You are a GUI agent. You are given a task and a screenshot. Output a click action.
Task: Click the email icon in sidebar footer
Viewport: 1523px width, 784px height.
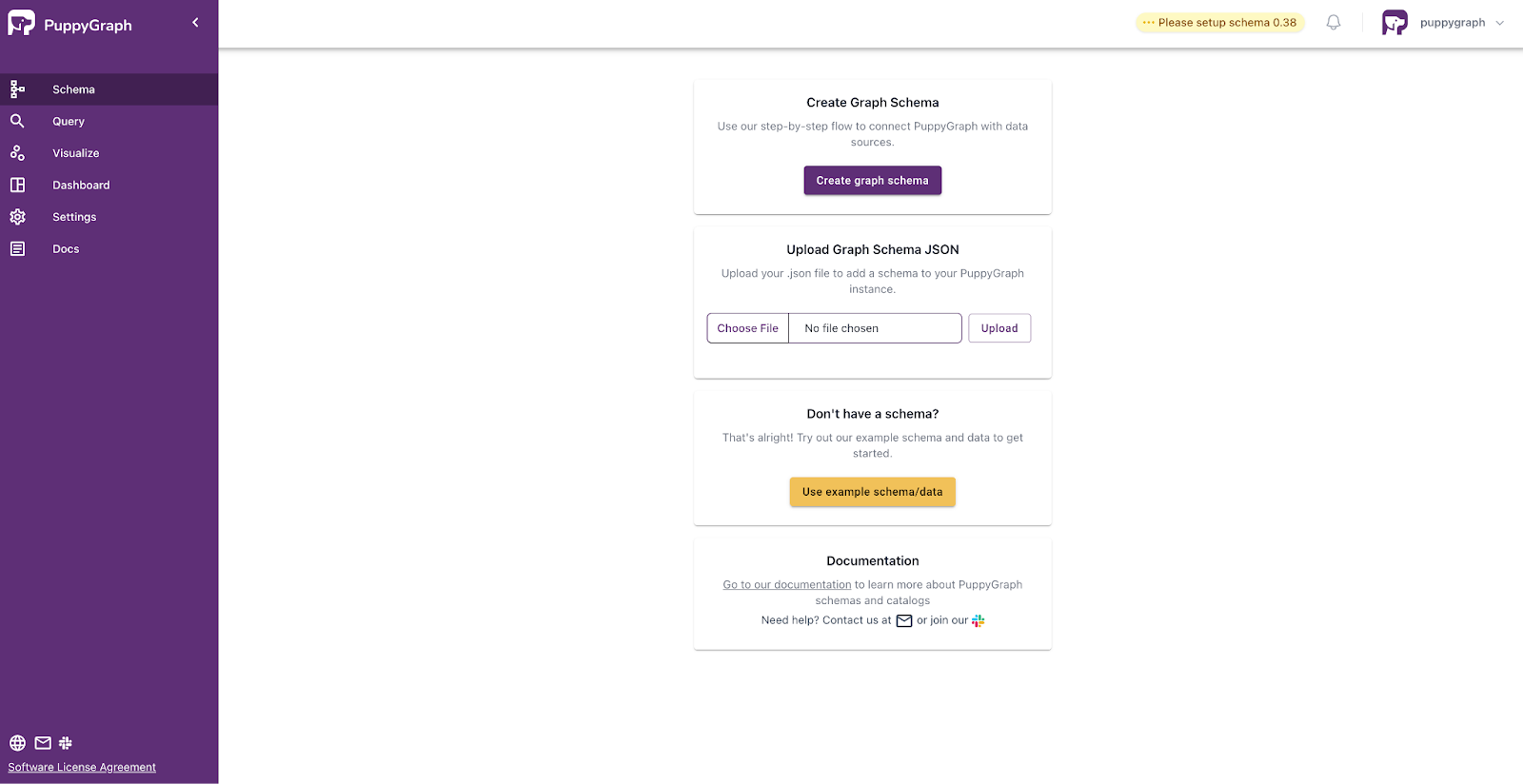tap(43, 743)
